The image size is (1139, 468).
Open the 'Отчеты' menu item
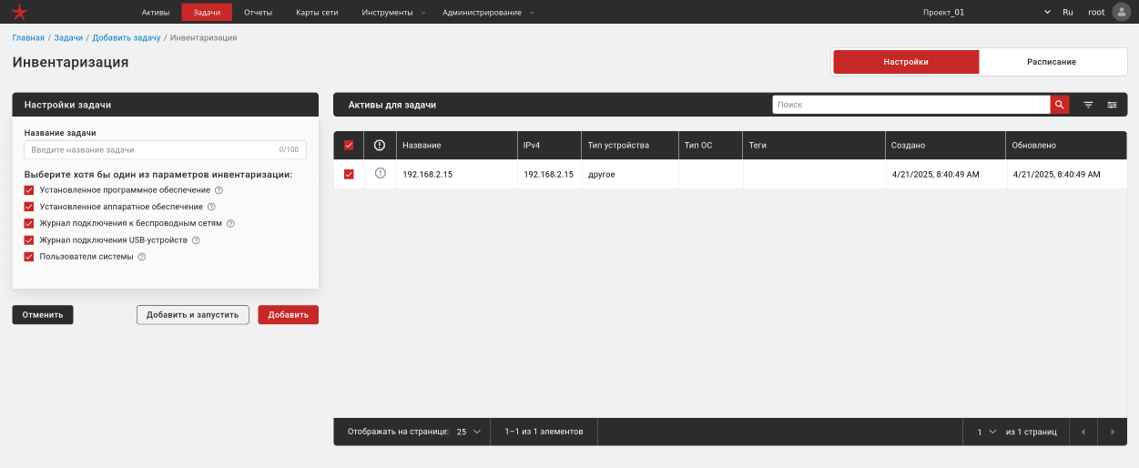[258, 12]
